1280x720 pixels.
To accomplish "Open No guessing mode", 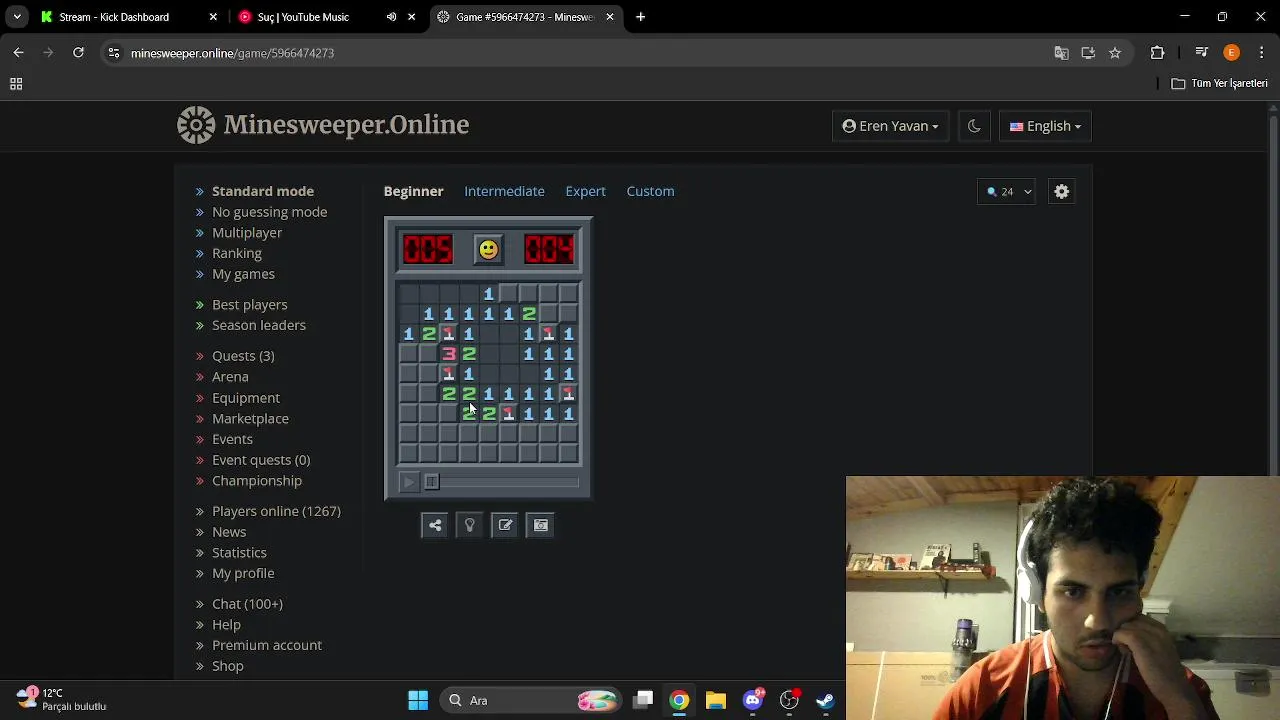I will click(x=269, y=212).
